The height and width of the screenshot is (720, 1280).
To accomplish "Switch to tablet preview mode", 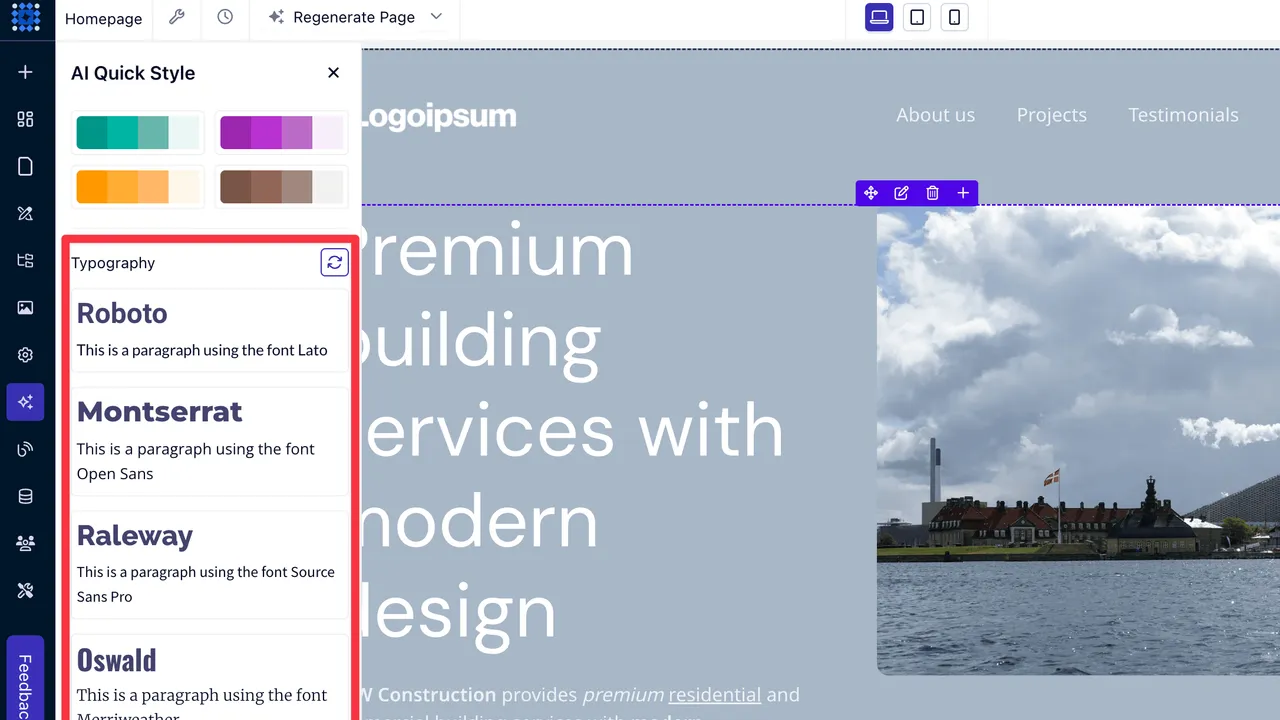I will click(917, 17).
